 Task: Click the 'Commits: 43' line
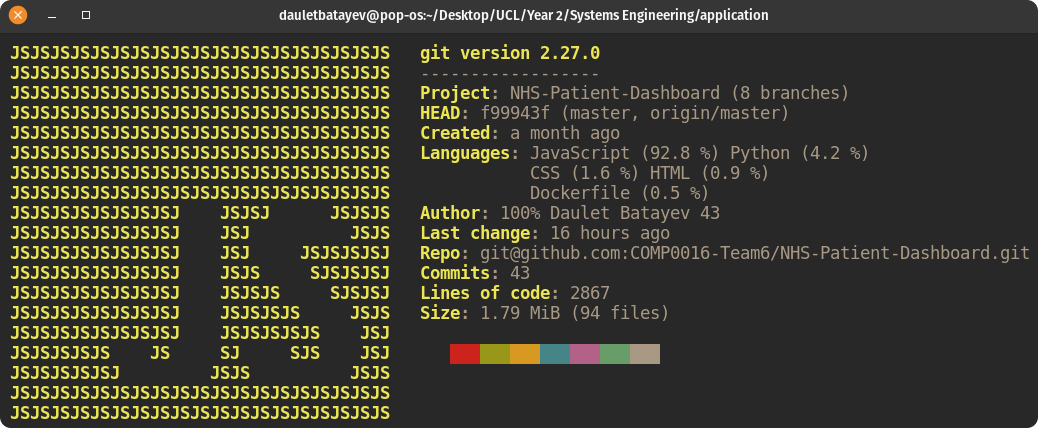475,273
